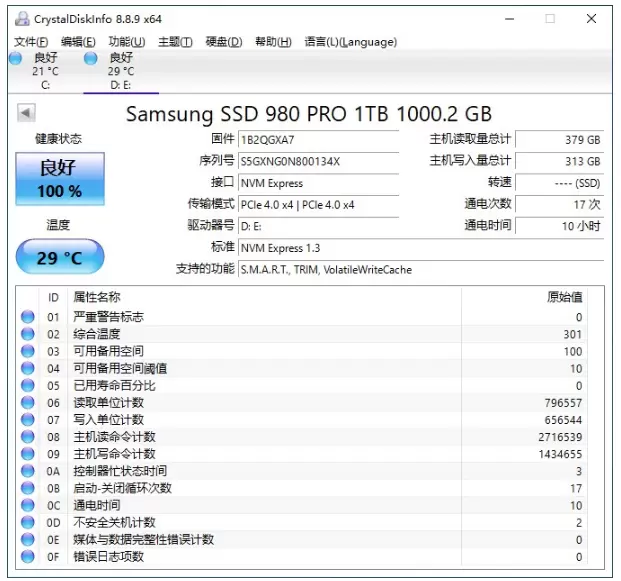This screenshot has height=581, width=621.
Task: Click the 原始值 column header
Action: [563, 297]
